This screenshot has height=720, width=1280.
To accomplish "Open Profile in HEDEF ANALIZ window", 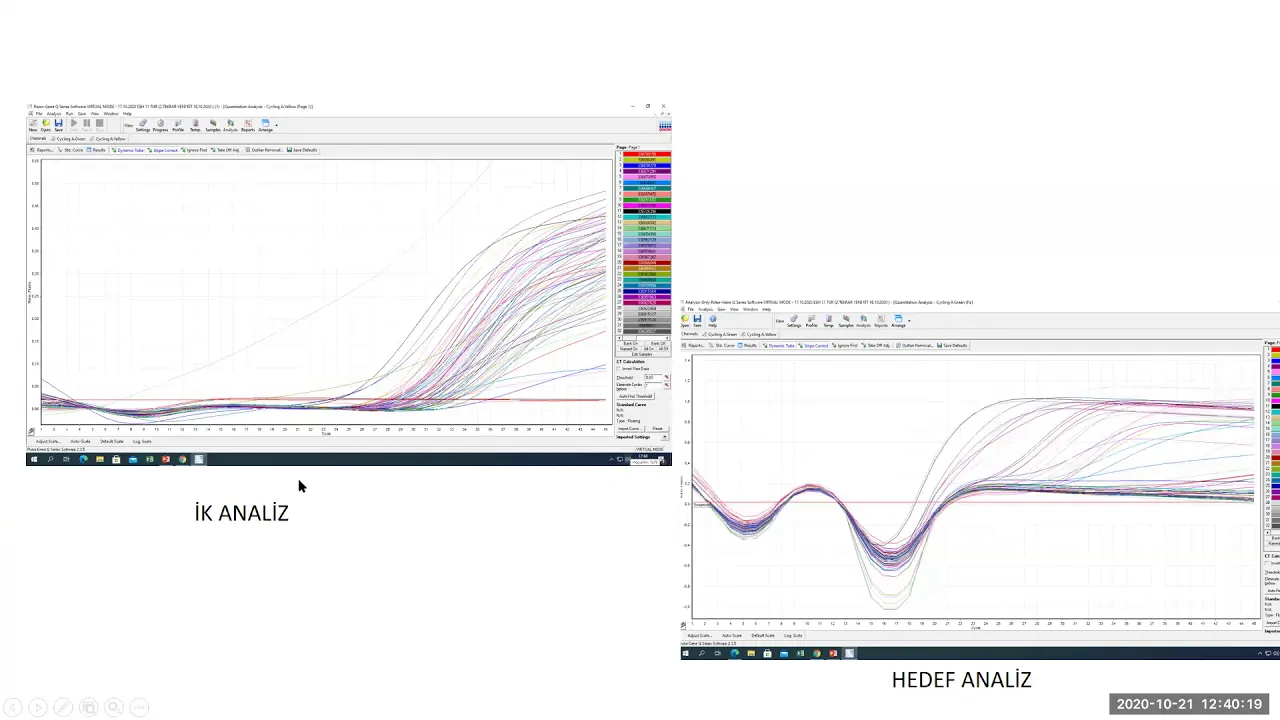I will [x=811, y=322].
